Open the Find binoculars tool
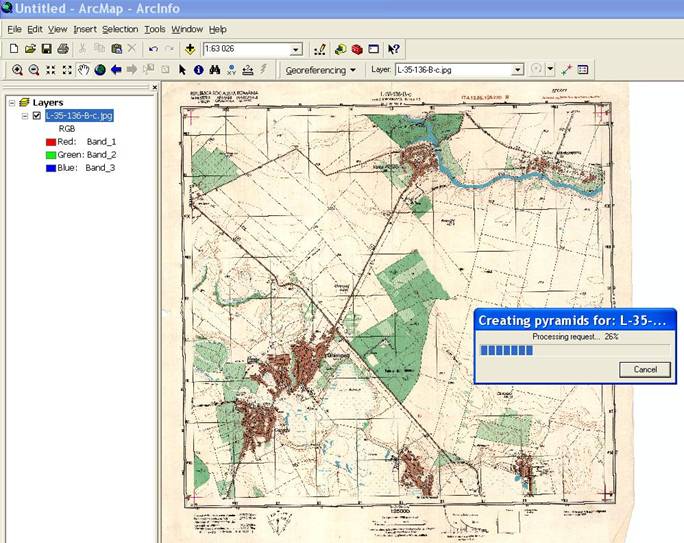684x543 pixels. pyautogui.click(x=214, y=70)
